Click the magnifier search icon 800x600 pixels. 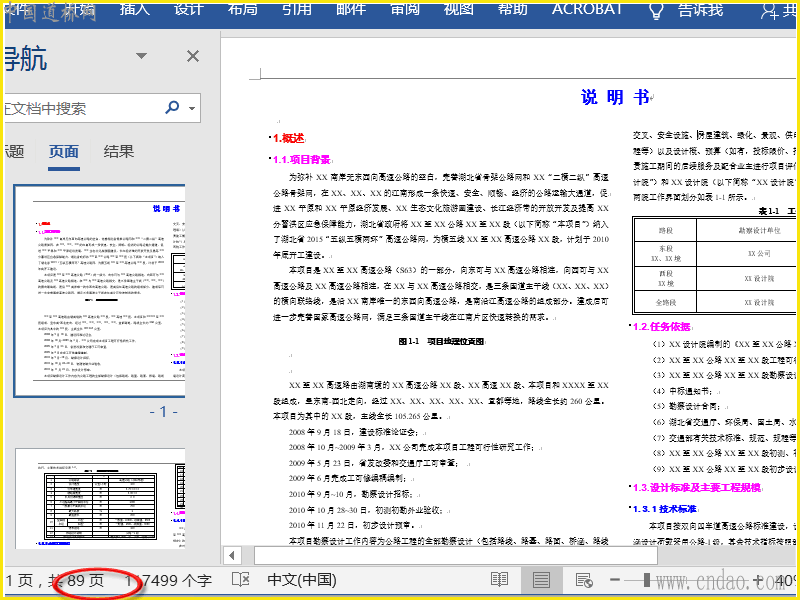click(x=172, y=107)
